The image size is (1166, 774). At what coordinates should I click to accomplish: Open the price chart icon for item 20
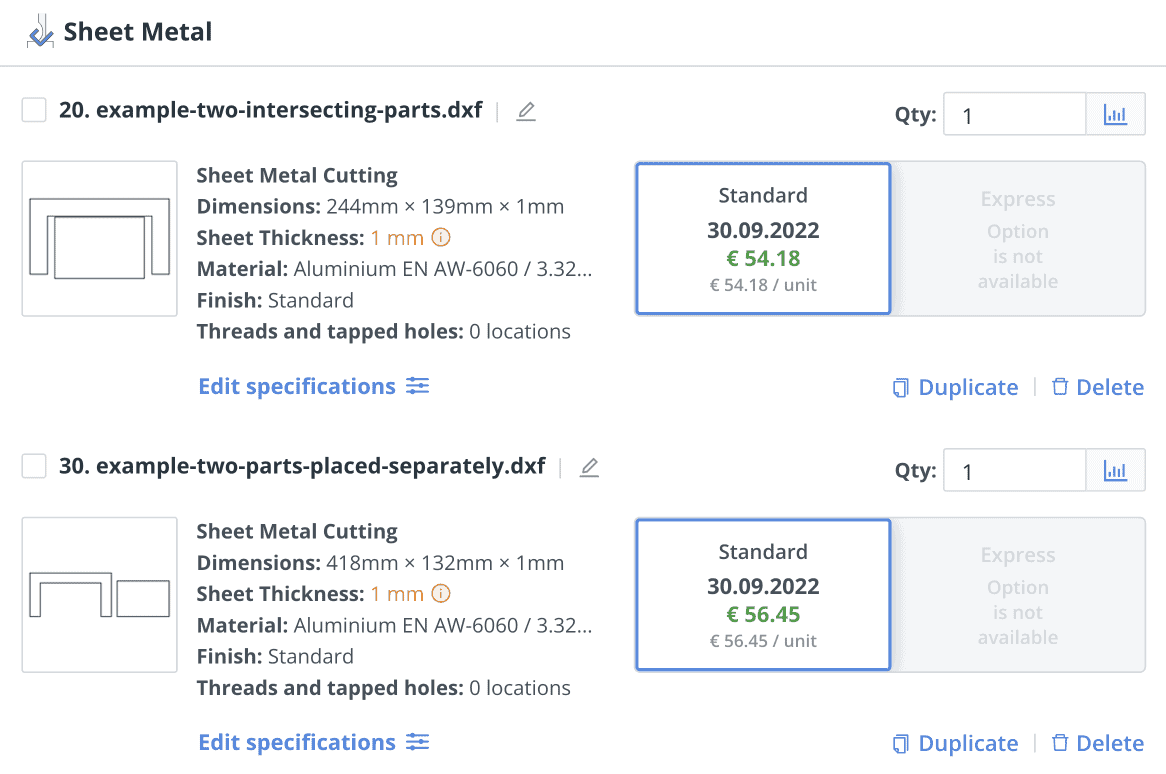(x=1115, y=114)
